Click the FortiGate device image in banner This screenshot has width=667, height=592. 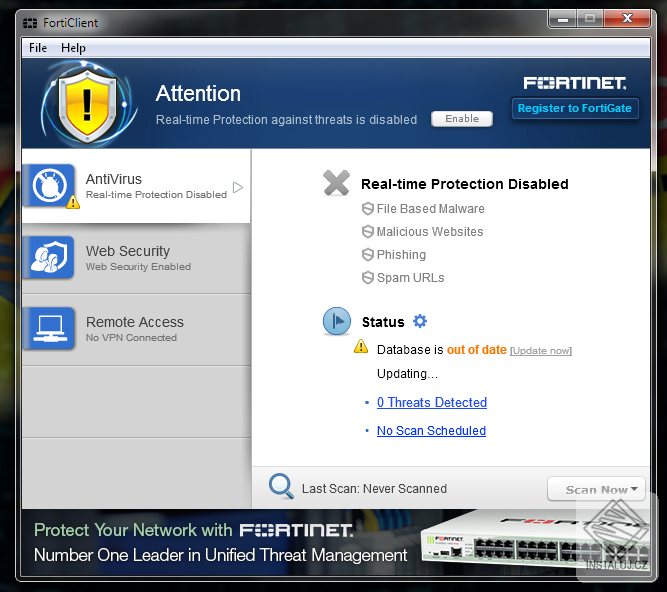pos(535,538)
